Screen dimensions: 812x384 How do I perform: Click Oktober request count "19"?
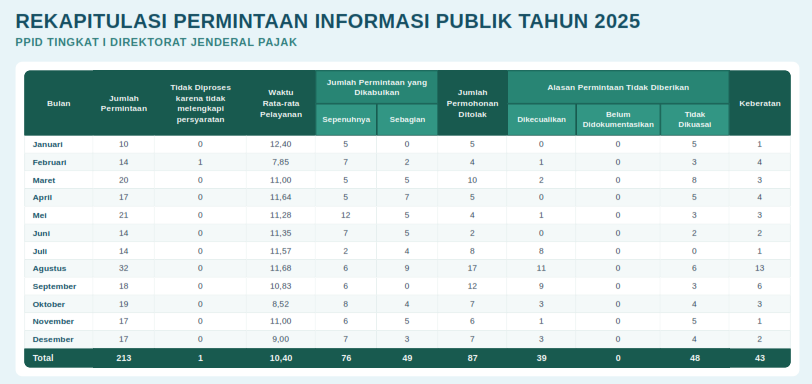(x=124, y=304)
